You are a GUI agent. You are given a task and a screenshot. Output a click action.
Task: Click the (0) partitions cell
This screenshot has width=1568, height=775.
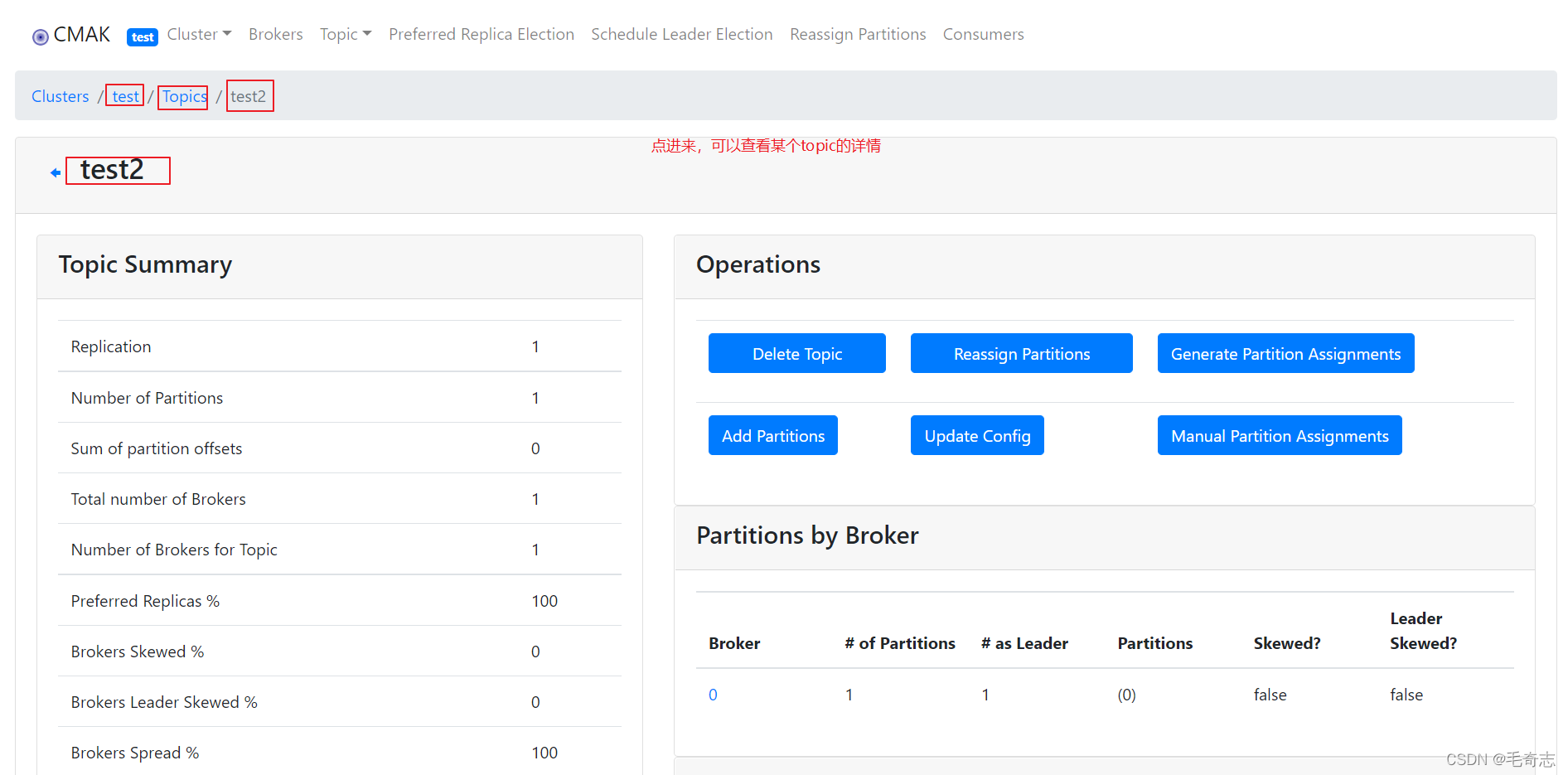pos(1126,695)
